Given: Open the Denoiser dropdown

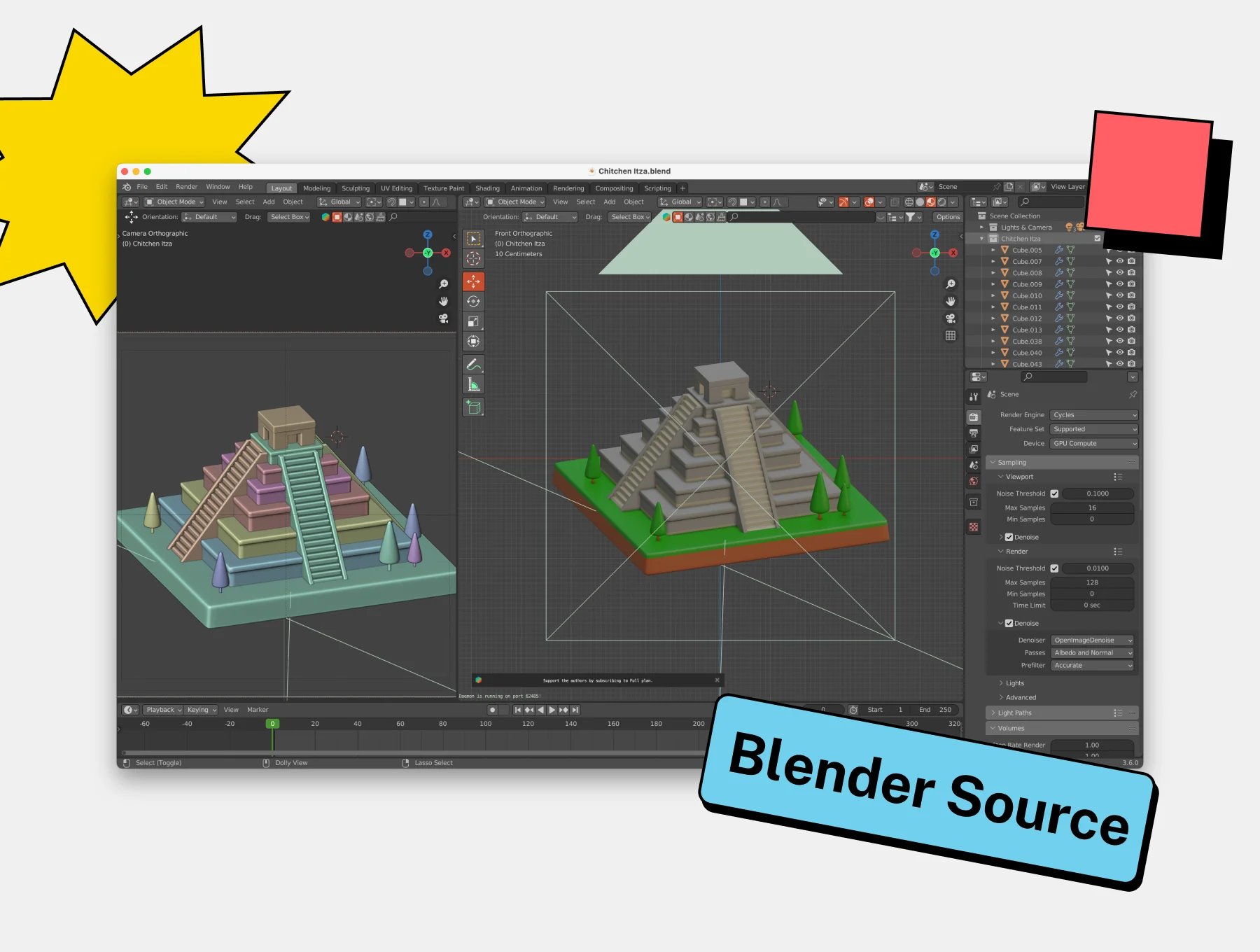Looking at the screenshot, I should 1092,640.
